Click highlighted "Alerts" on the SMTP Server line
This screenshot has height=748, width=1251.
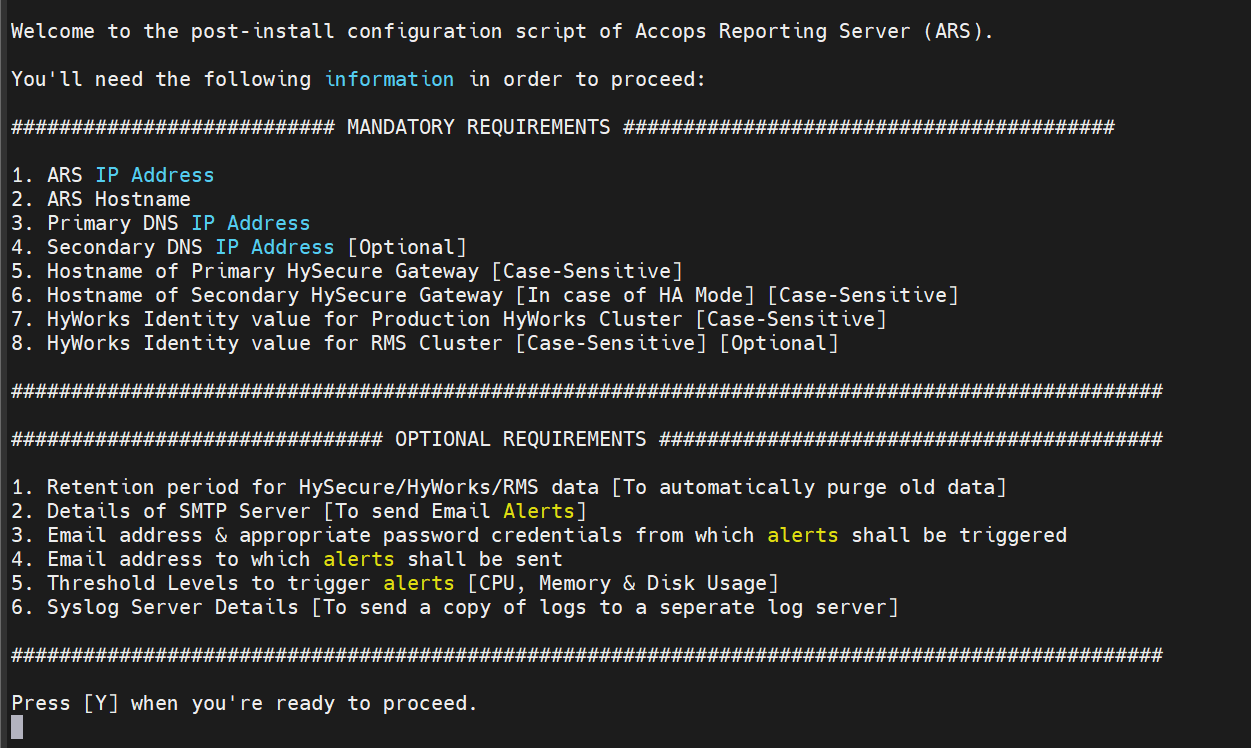(x=538, y=511)
